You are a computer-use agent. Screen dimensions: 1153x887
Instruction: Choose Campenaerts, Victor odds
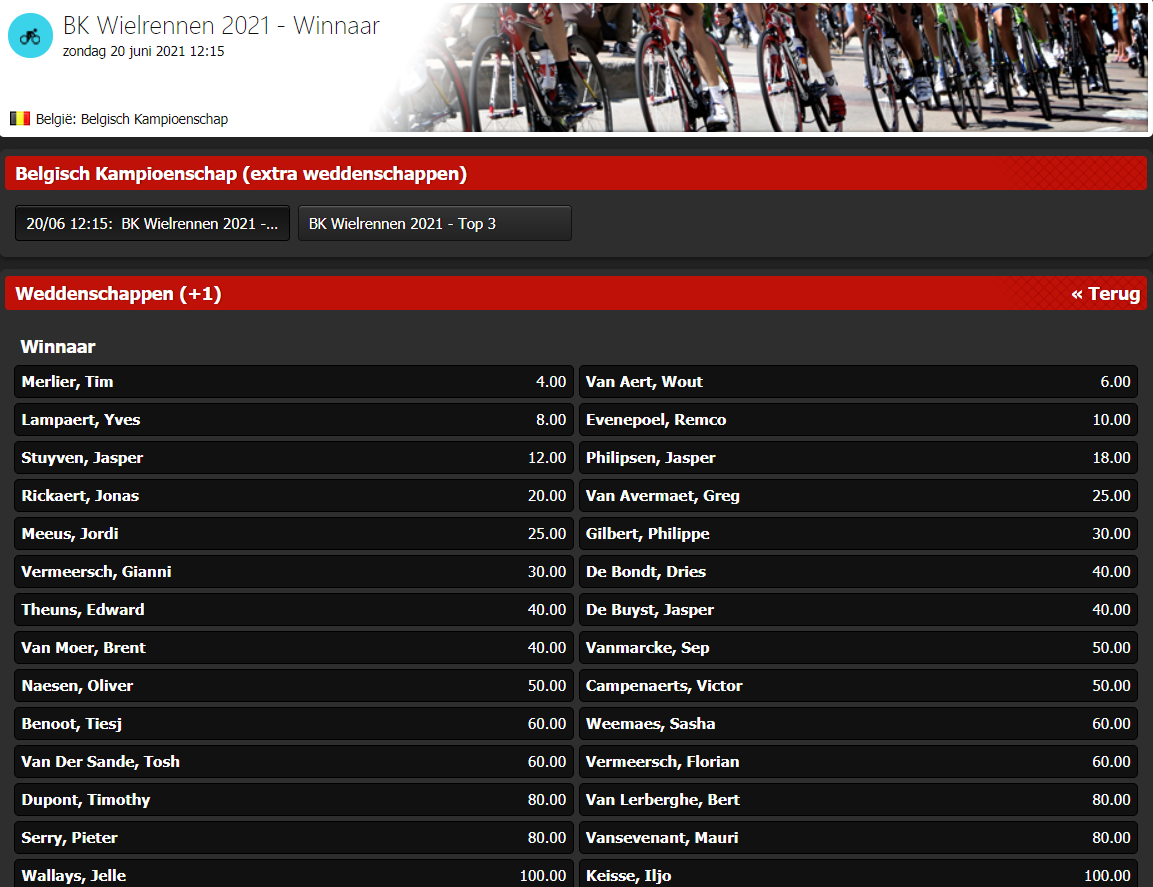[858, 686]
